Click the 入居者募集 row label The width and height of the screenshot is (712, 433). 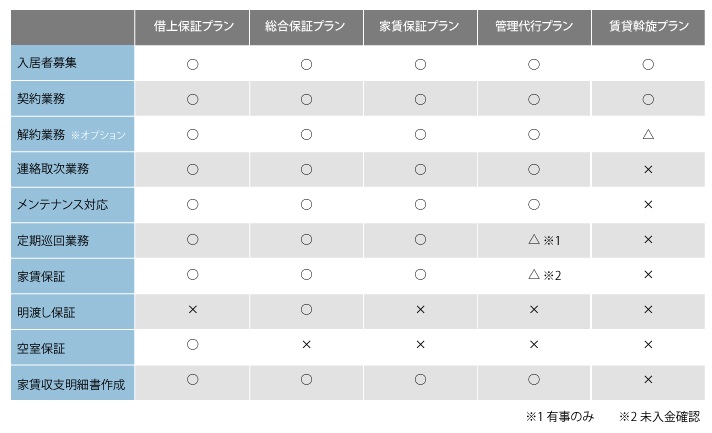(x=47, y=63)
